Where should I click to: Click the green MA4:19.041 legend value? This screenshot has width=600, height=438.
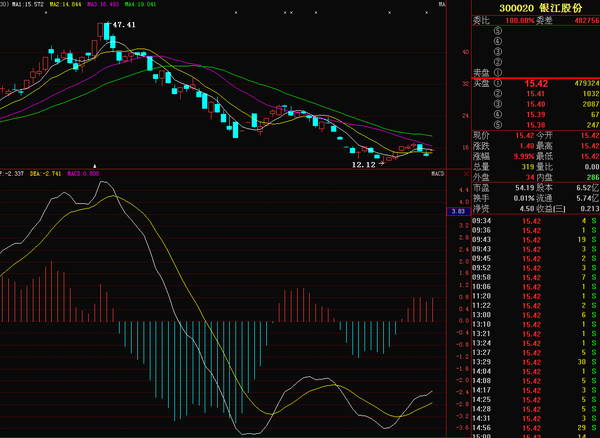[140, 5]
